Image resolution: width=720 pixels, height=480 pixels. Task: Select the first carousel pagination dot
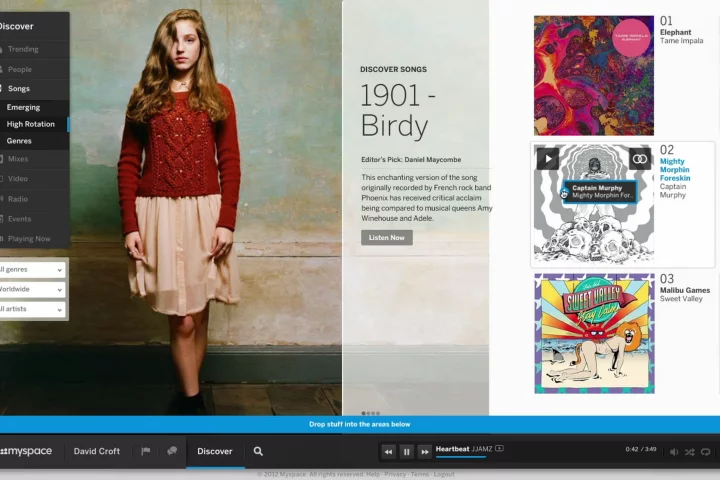(x=364, y=413)
